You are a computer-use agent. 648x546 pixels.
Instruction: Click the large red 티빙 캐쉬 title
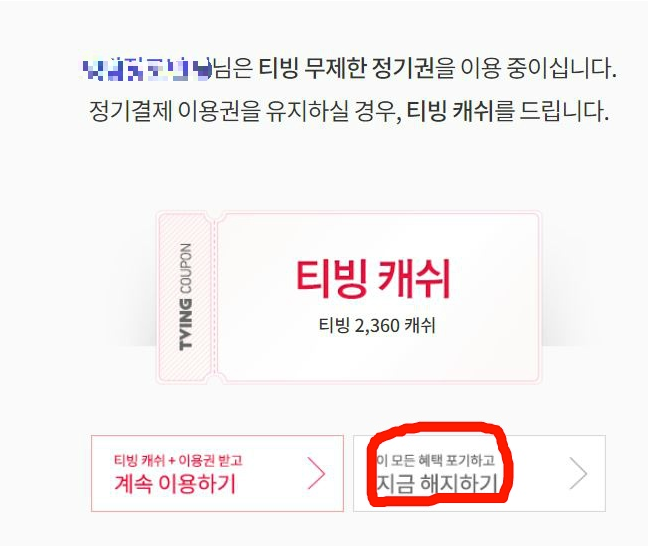(373, 279)
